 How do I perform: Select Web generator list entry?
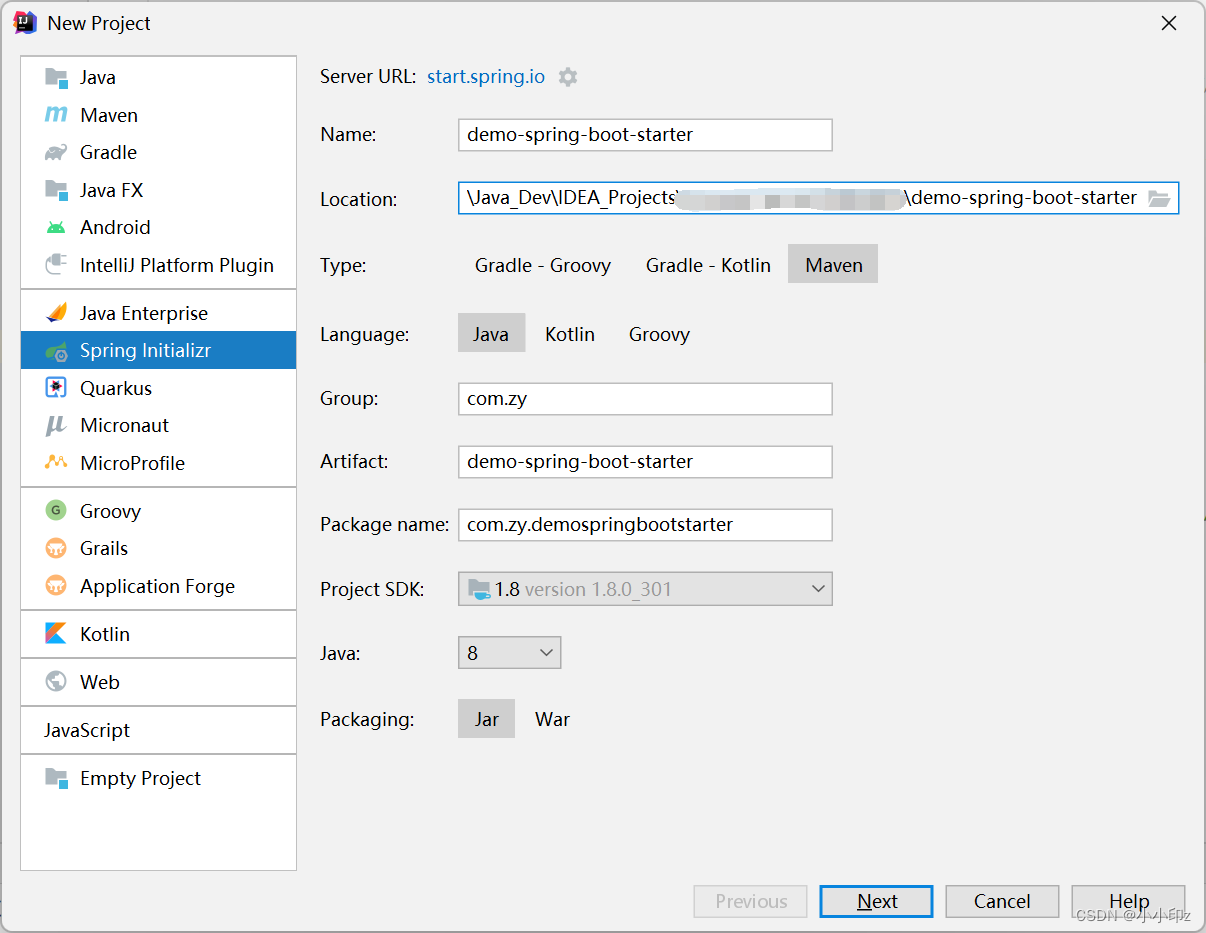pos(158,682)
